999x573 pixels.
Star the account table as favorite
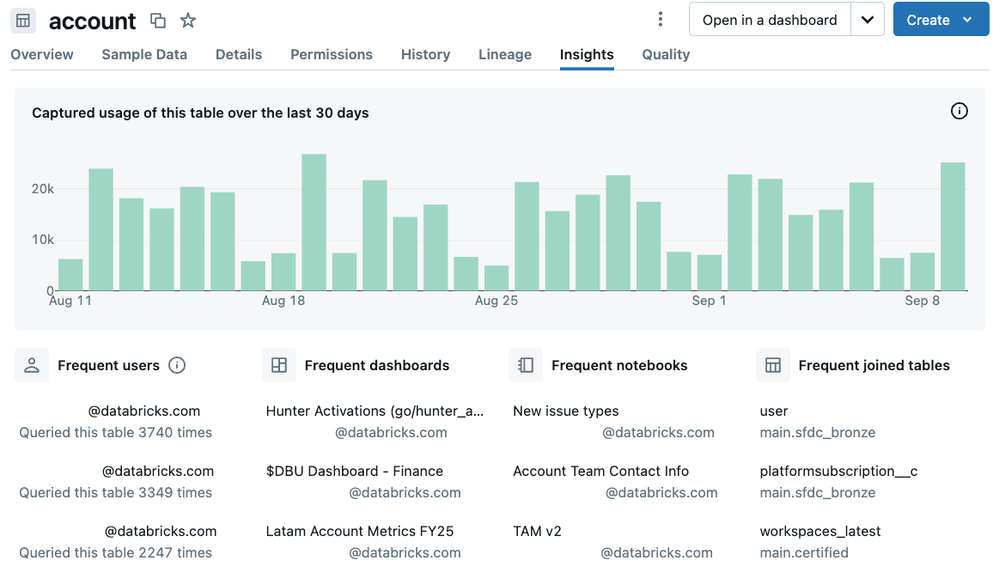pyautogui.click(x=188, y=21)
